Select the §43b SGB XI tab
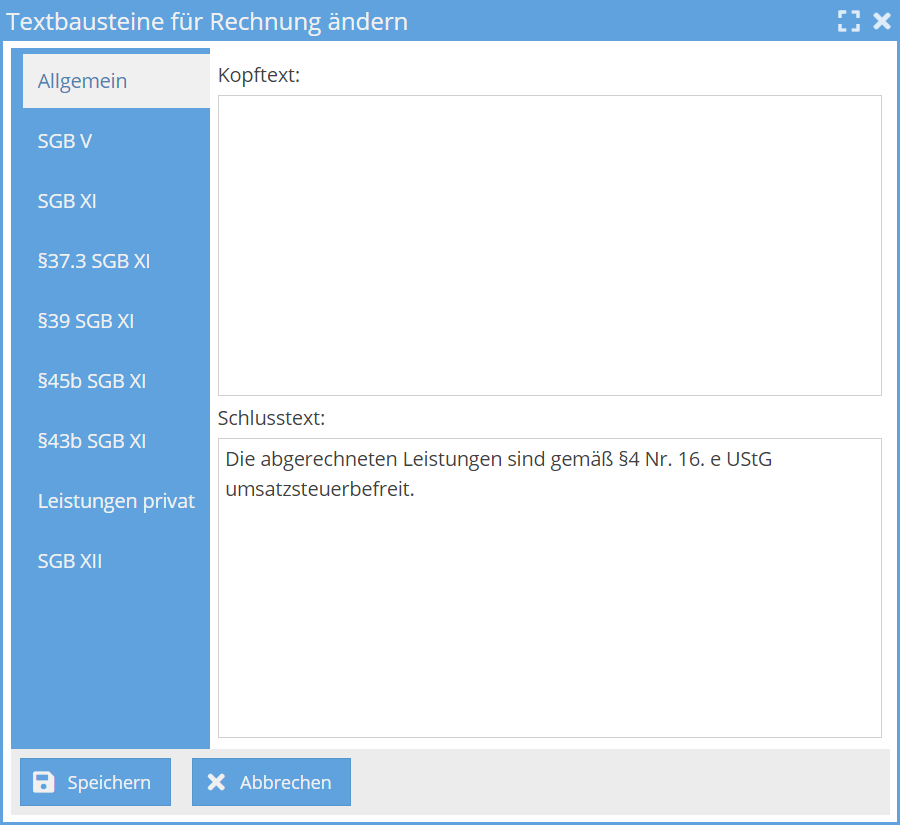The width and height of the screenshot is (900, 825). (92, 441)
